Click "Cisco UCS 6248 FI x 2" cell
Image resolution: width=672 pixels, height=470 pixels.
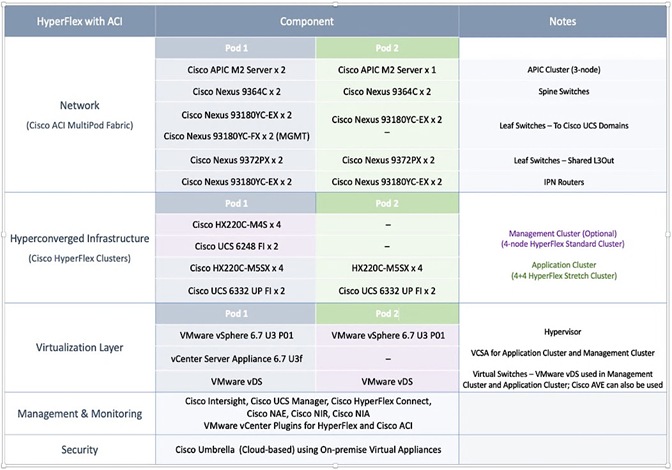(235, 245)
